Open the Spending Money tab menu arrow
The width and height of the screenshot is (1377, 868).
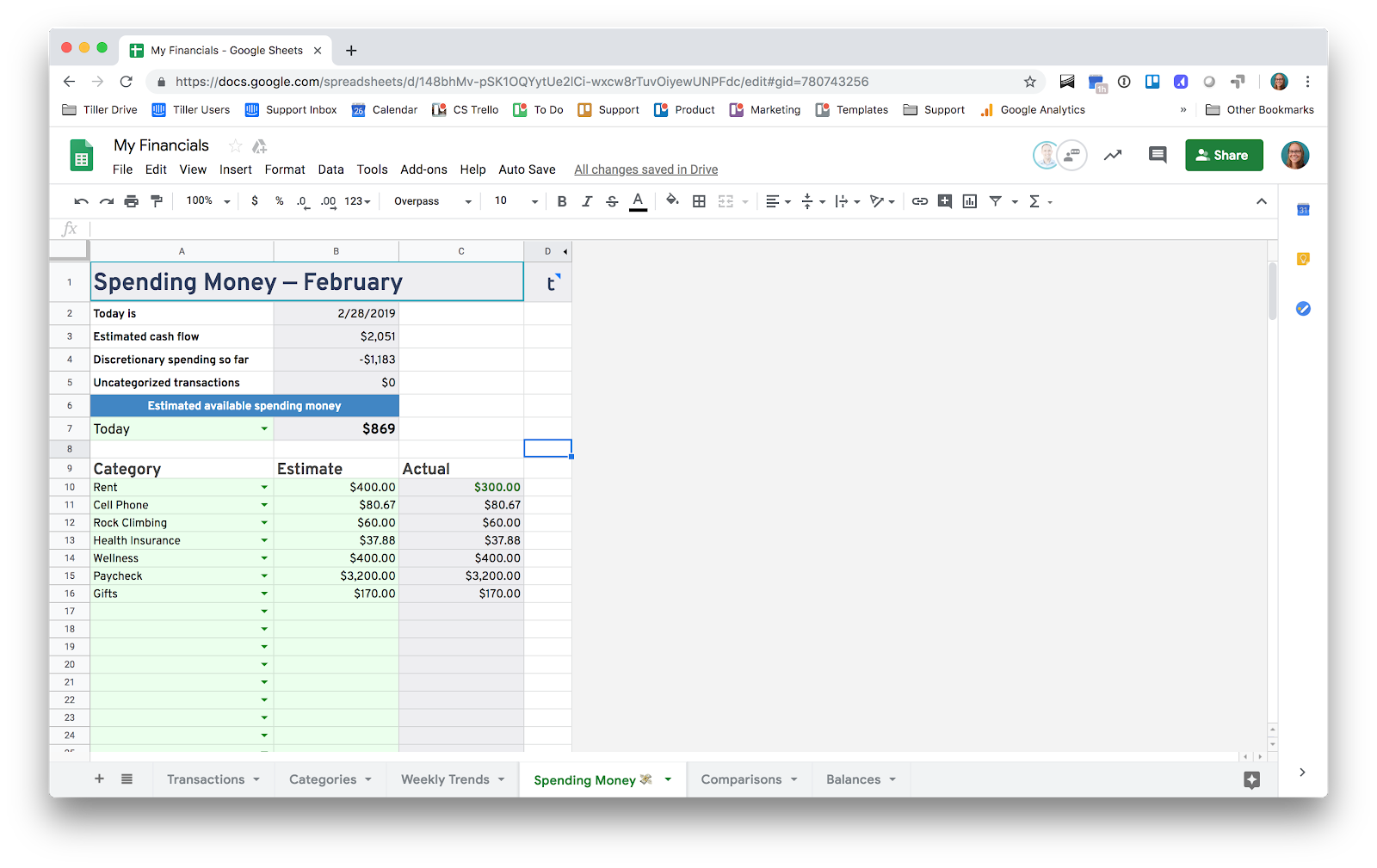click(667, 779)
